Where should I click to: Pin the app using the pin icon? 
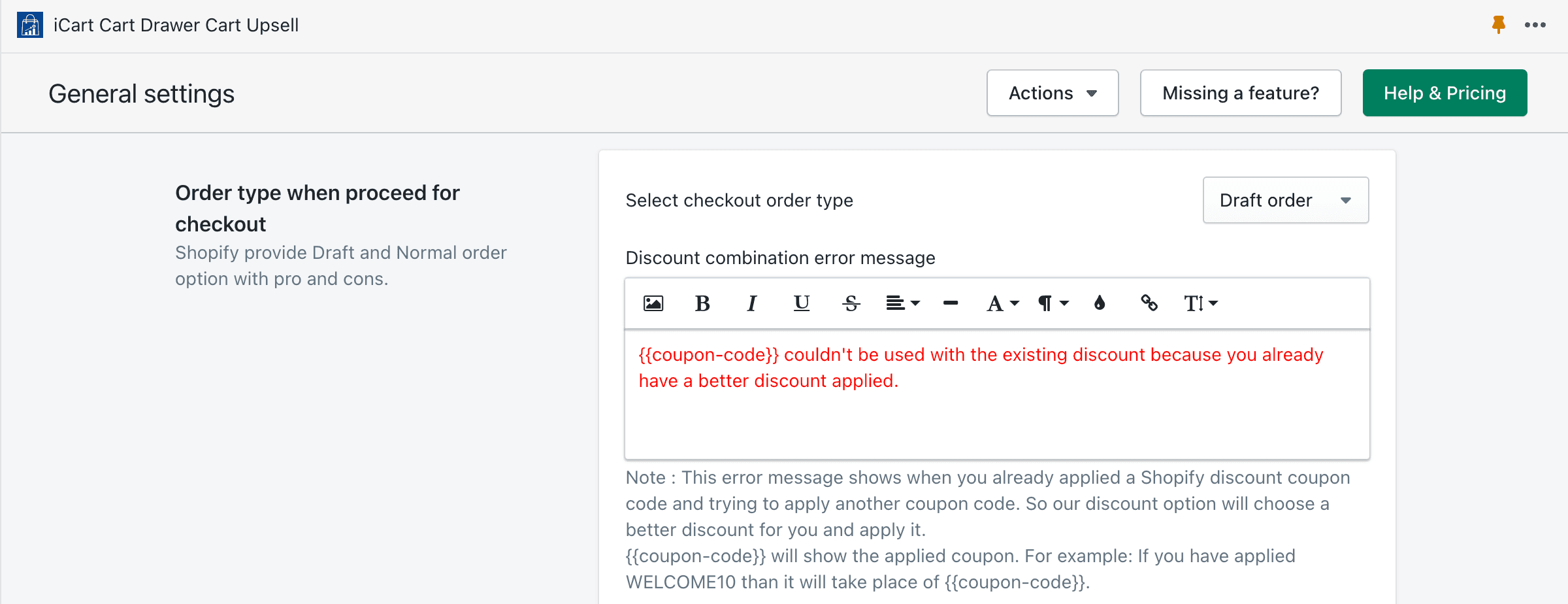(x=1499, y=25)
